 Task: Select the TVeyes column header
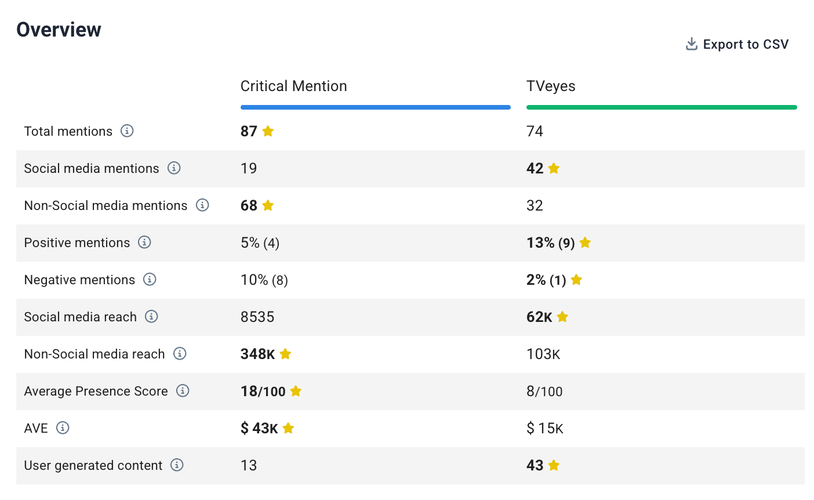551,86
